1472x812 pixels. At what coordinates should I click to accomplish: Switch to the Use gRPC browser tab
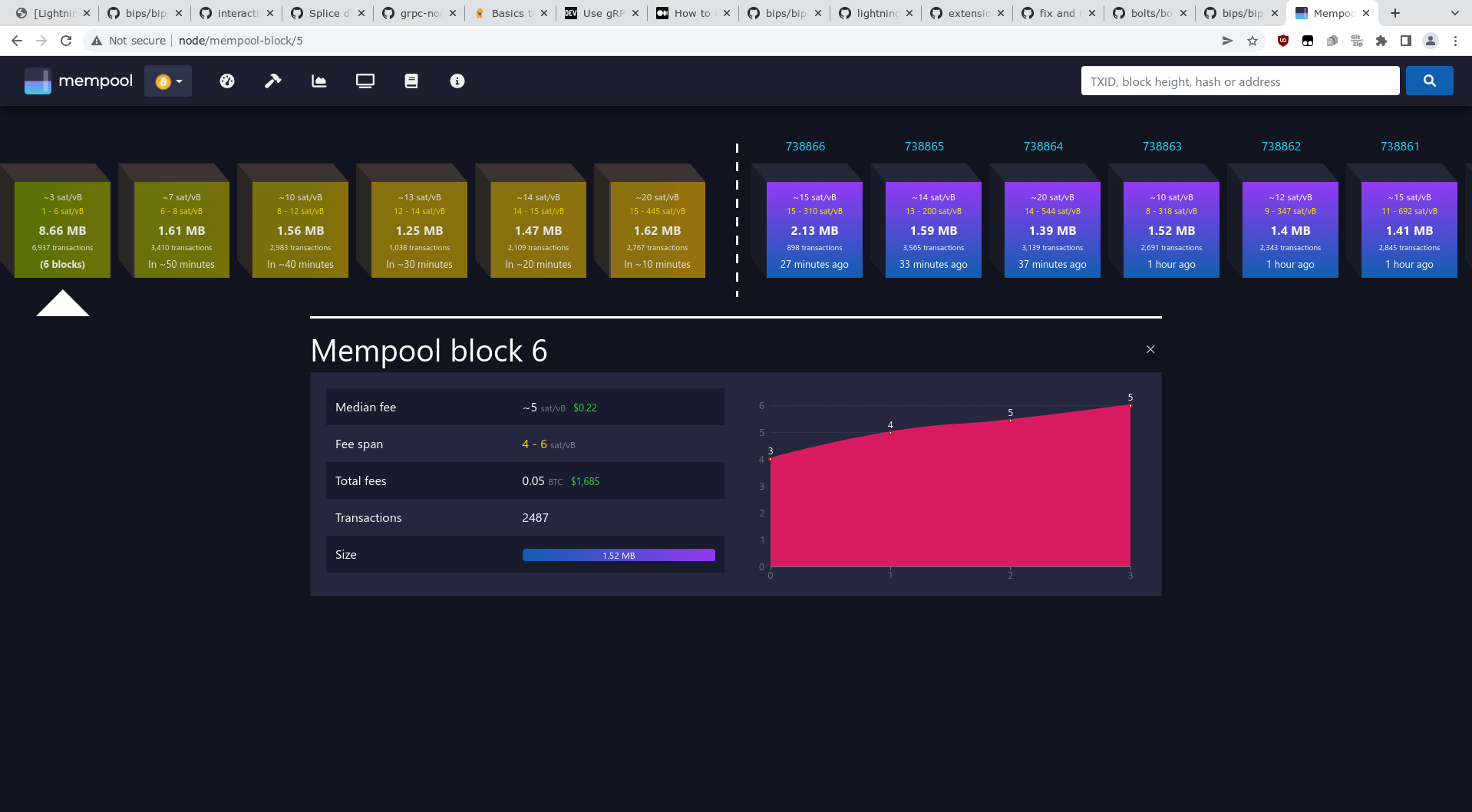[x=603, y=13]
